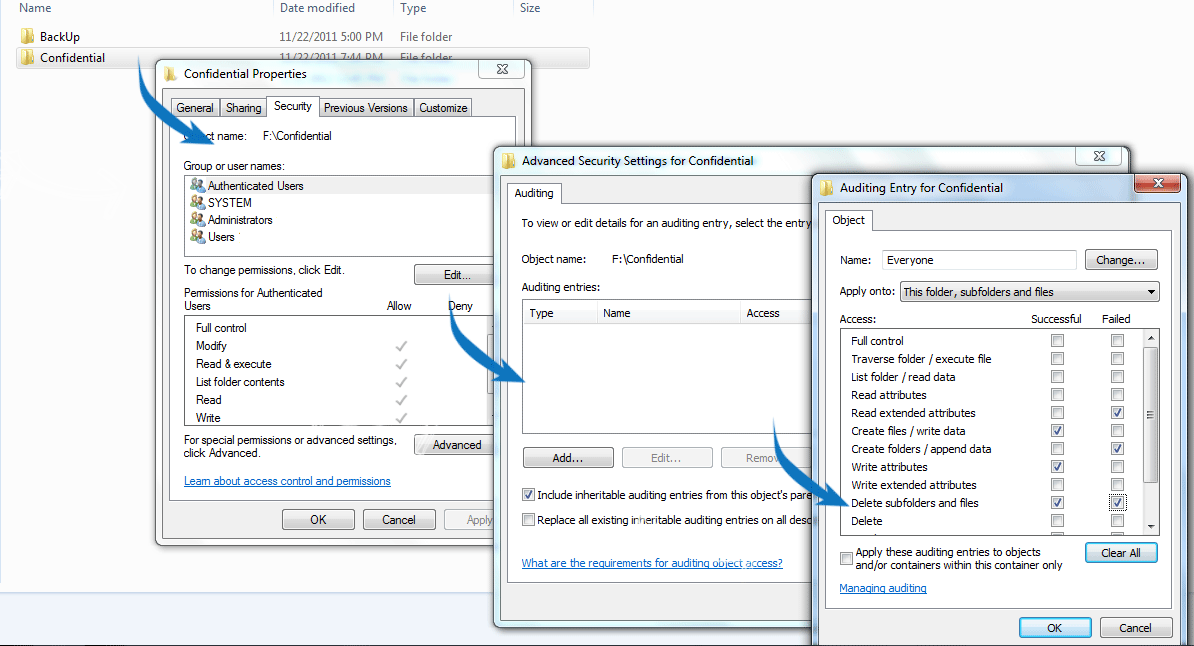Open the BackUp folder

coord(58,36)
